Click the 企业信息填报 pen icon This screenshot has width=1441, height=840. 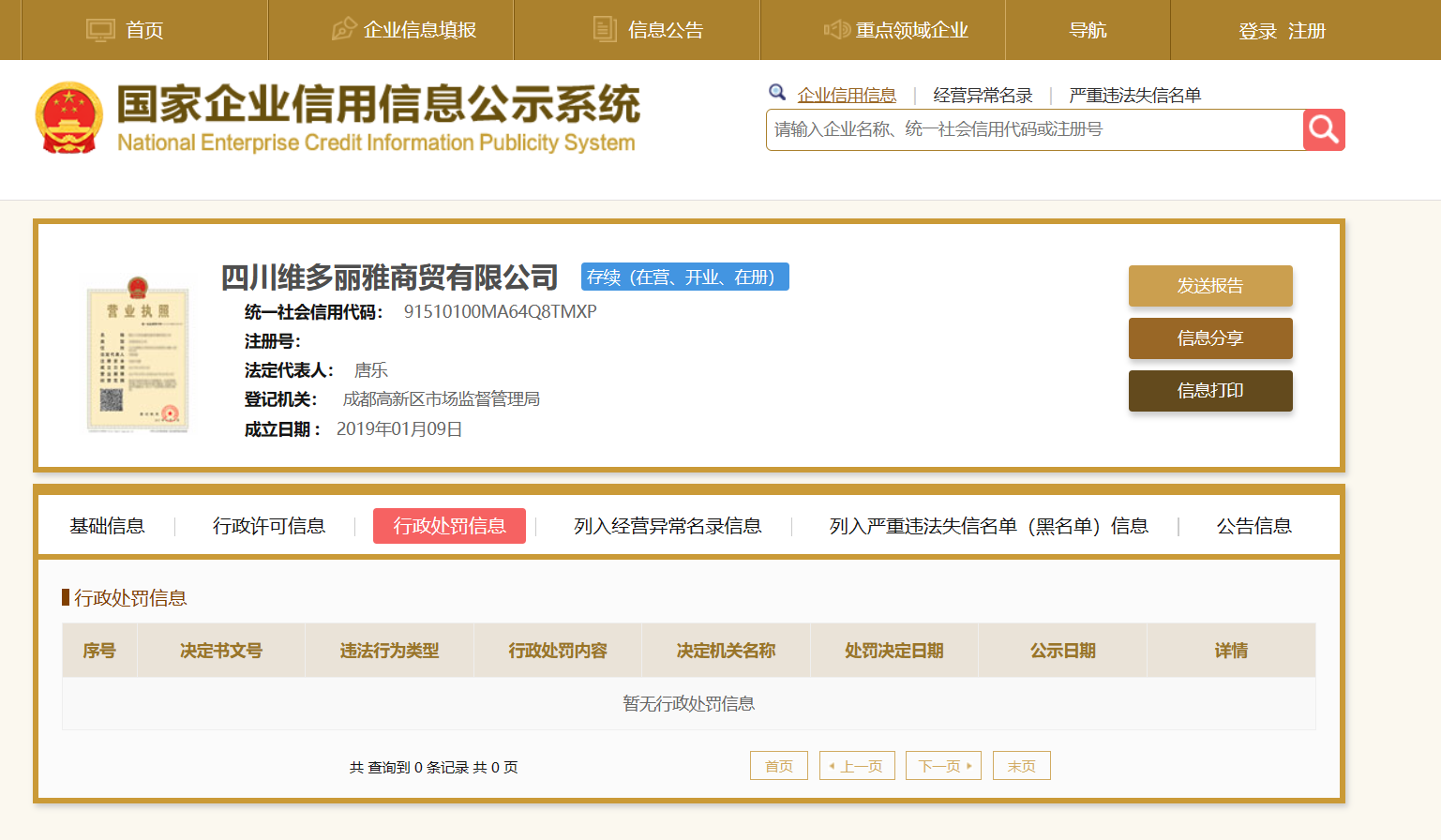click(344, 30)
